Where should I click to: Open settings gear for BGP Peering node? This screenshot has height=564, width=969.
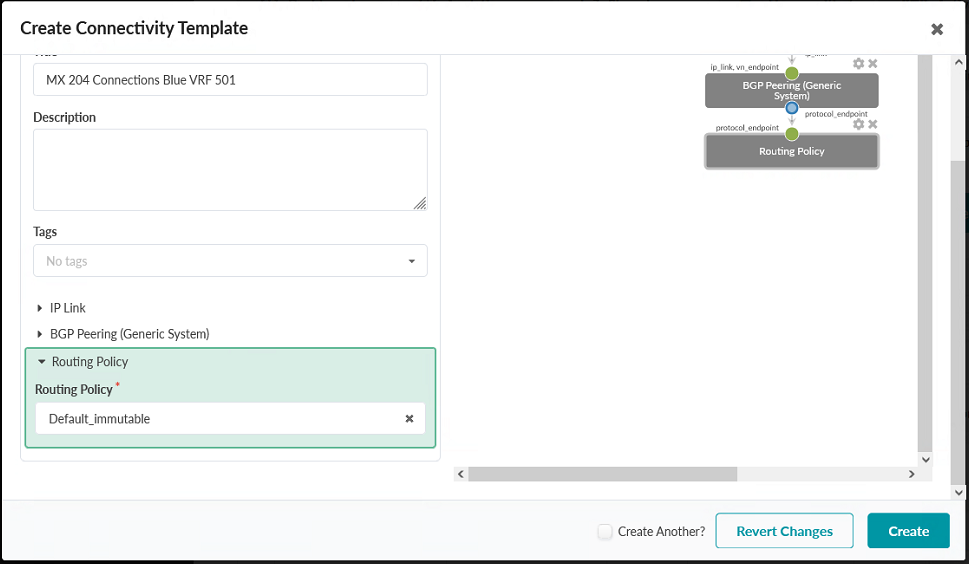pos(858,64)
